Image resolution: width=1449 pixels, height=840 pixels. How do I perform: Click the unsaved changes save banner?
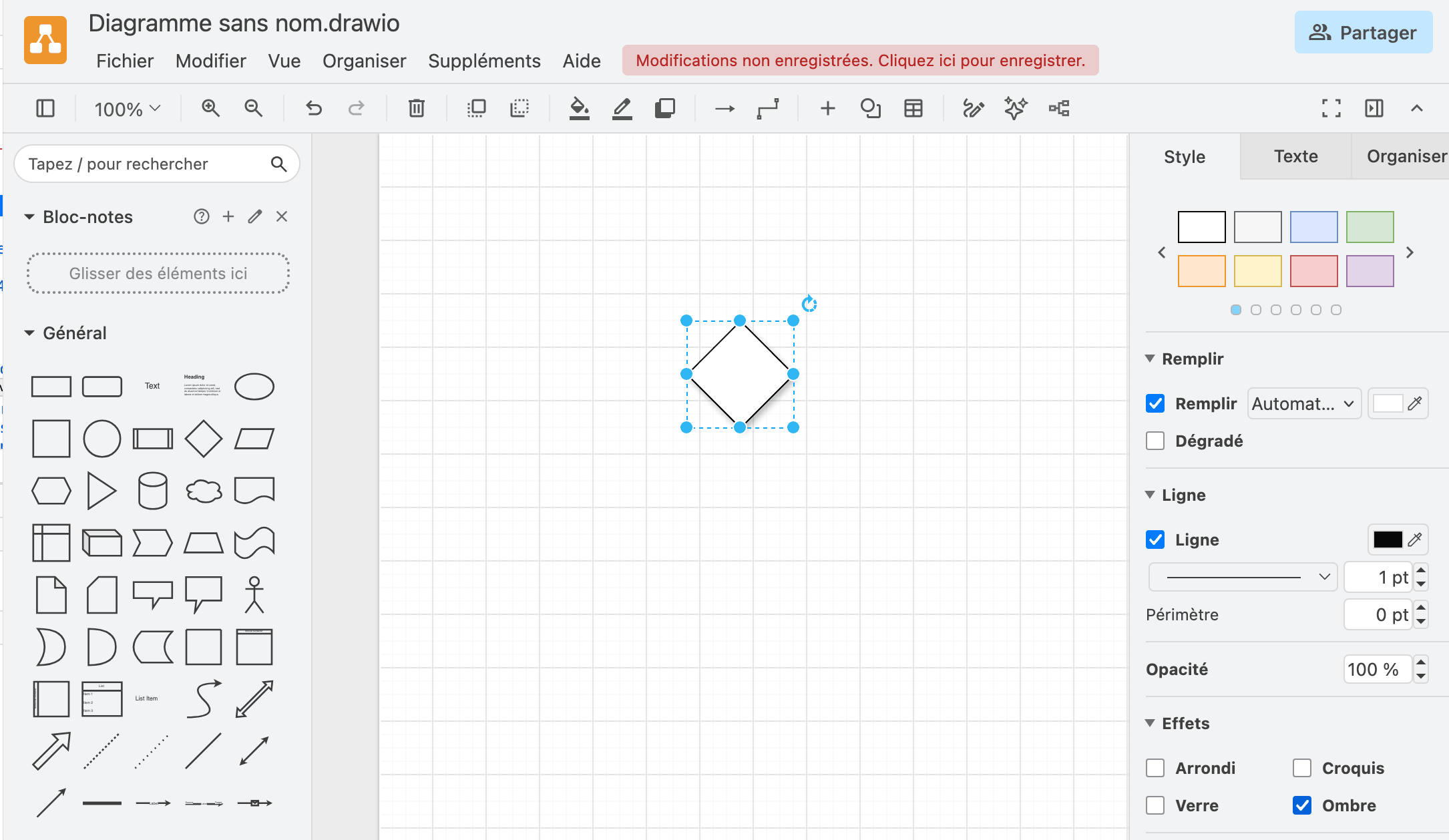point(860,61)
